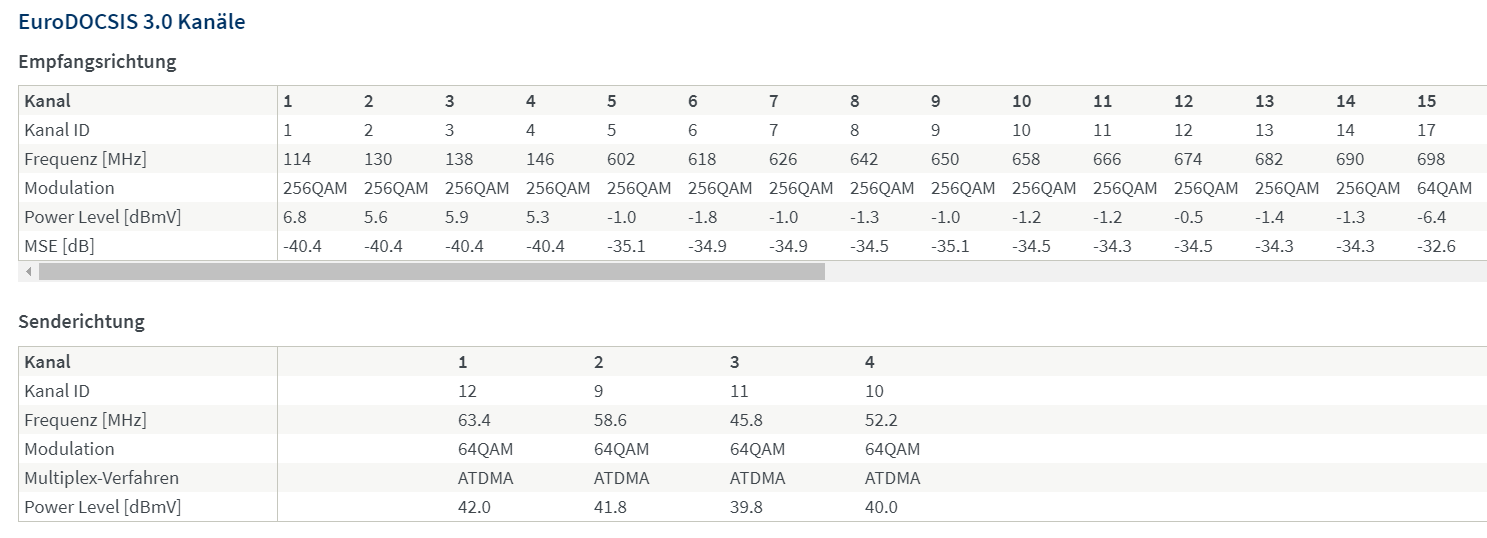Click the 39.8 upstream power level
Screen dimensions: 1487x538
tap(746, 507)
